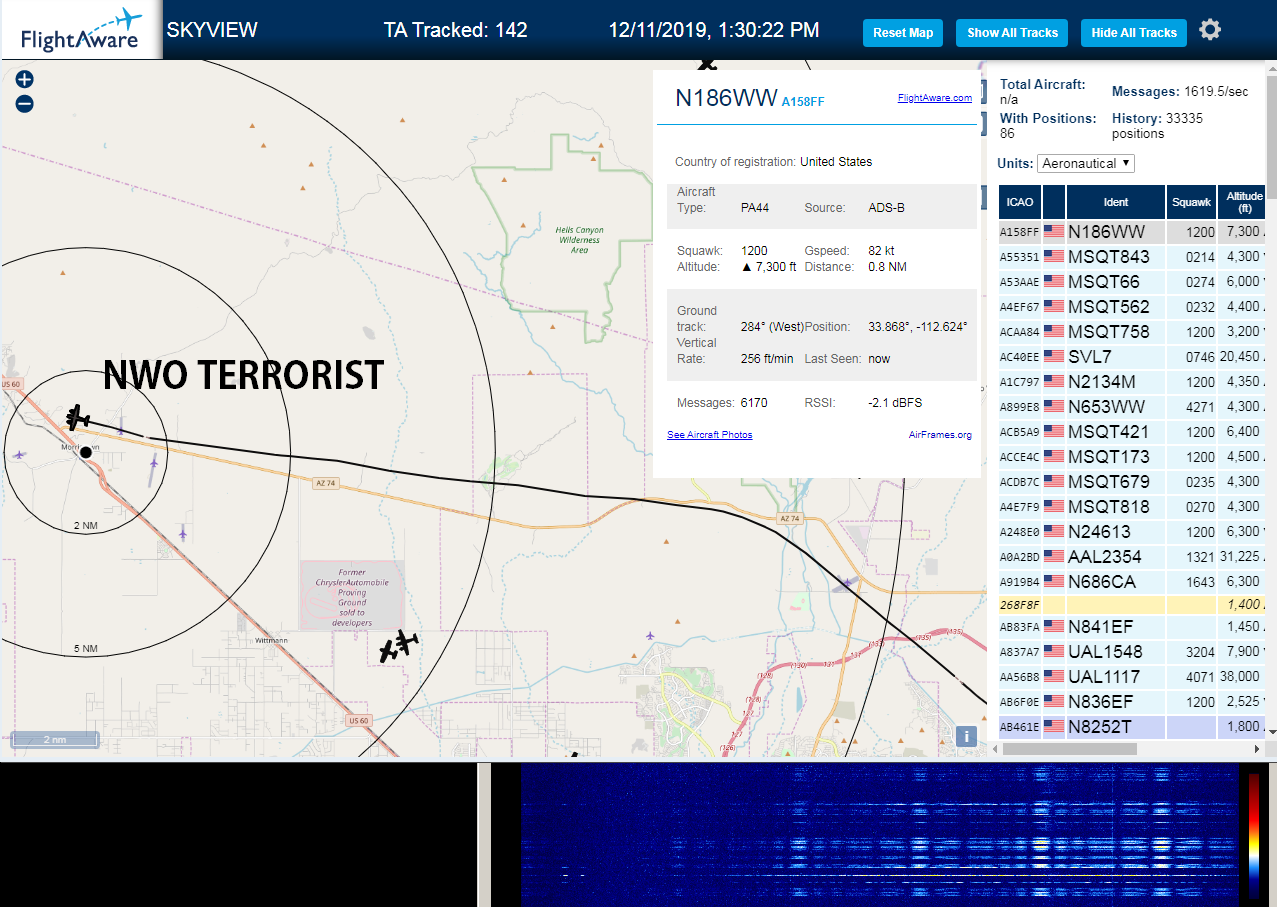Viewport: 1277px width, 907px height.
Task: Select the 268F8F highlighted row
Action: pyautogui.click(x=1133, y=605)
